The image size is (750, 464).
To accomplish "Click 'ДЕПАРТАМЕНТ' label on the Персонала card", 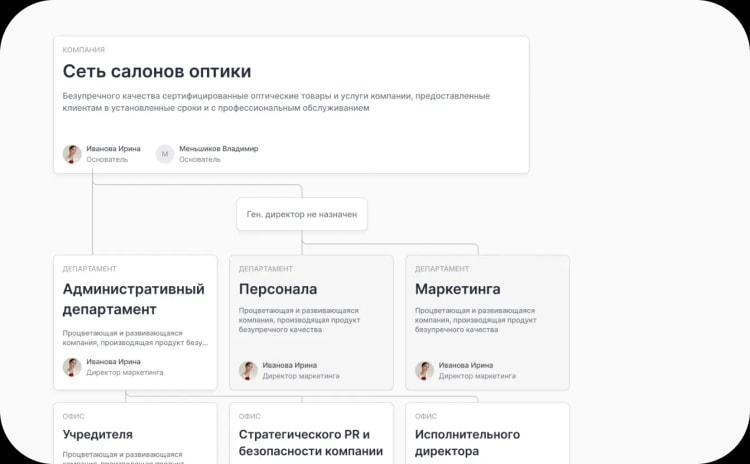I will 265,269.
